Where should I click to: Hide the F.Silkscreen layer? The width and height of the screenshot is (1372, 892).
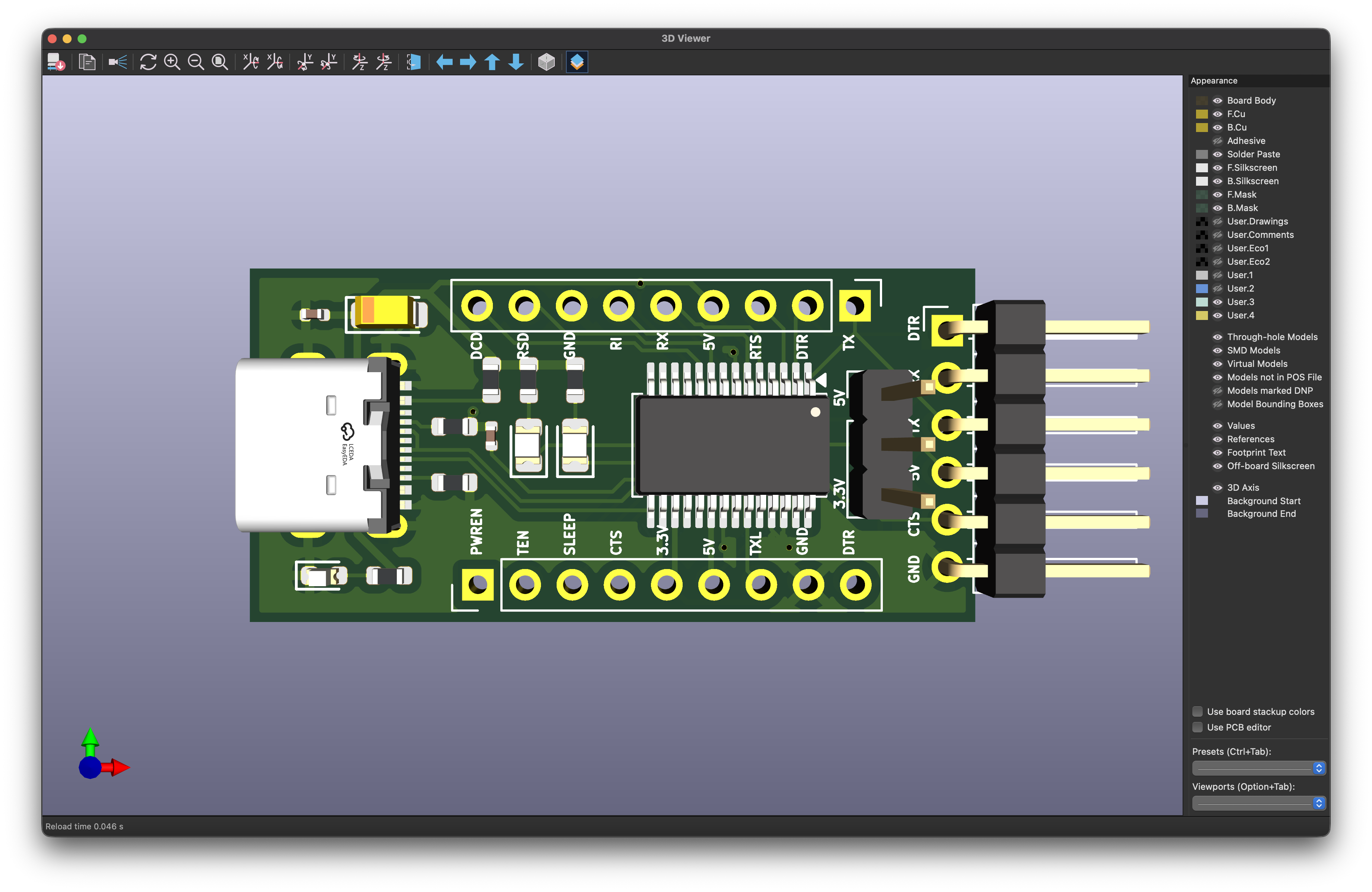tap(1218, 168)
